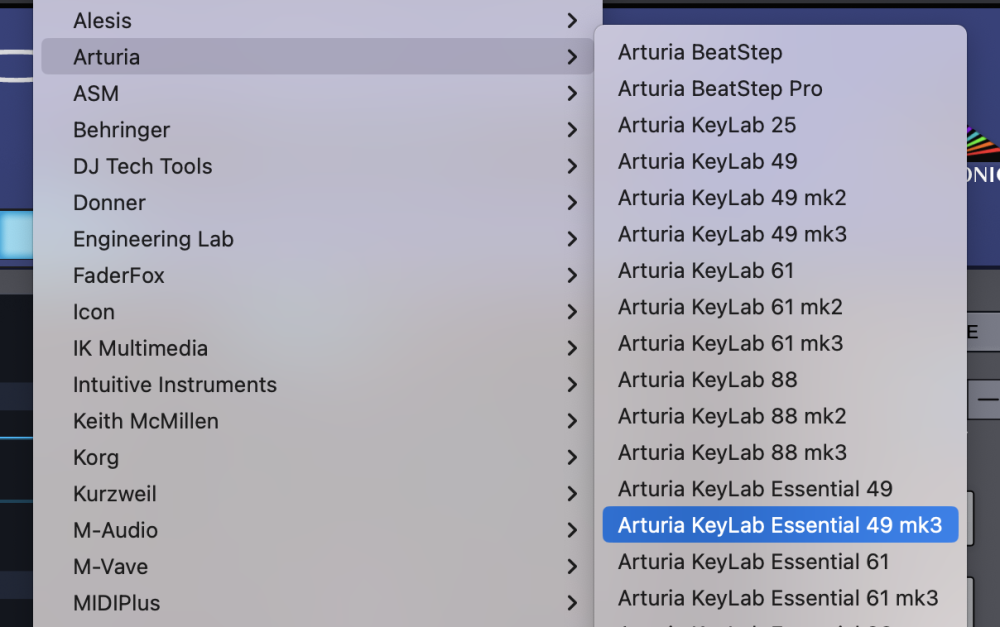Open the Behringer manufacturer submenu
This screenshot has width=1000, height=627.
(x=121, y=130)
